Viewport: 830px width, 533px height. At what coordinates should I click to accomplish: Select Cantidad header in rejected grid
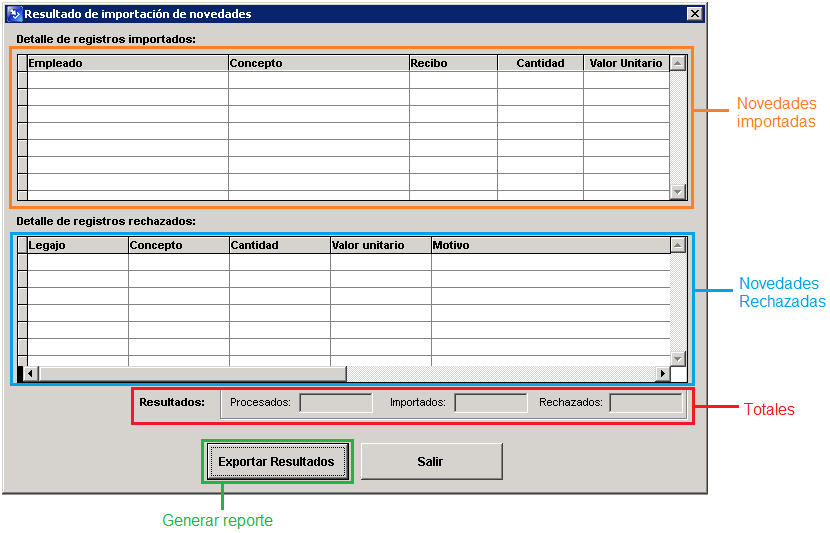point(280,245)
